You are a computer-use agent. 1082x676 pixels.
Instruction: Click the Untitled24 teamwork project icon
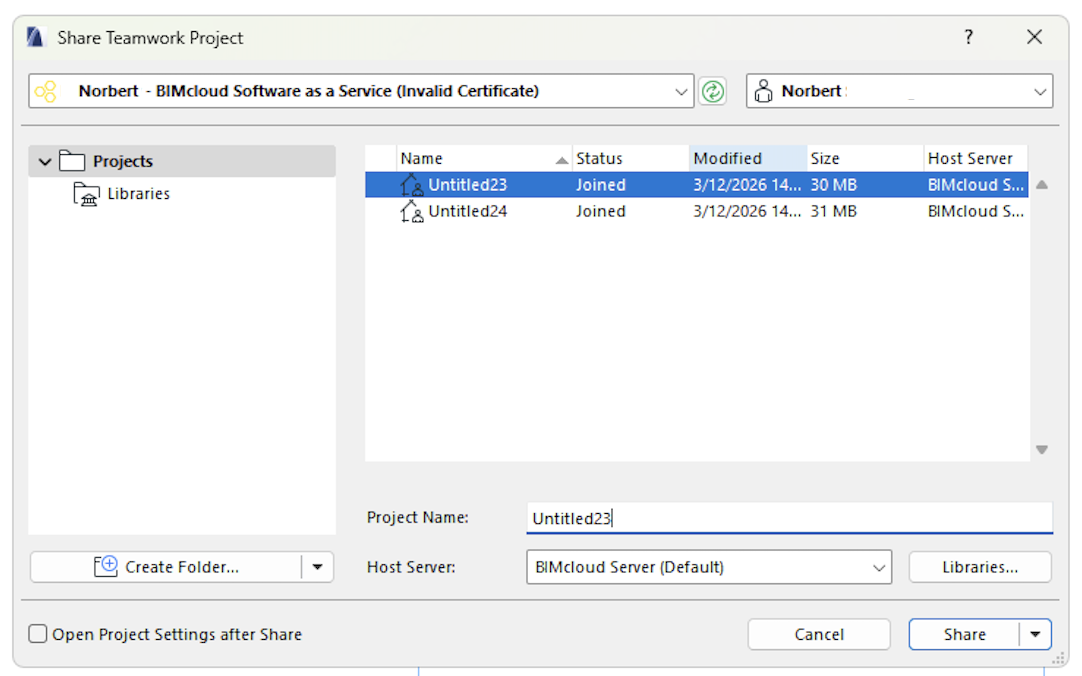click(x=412, y=211)
